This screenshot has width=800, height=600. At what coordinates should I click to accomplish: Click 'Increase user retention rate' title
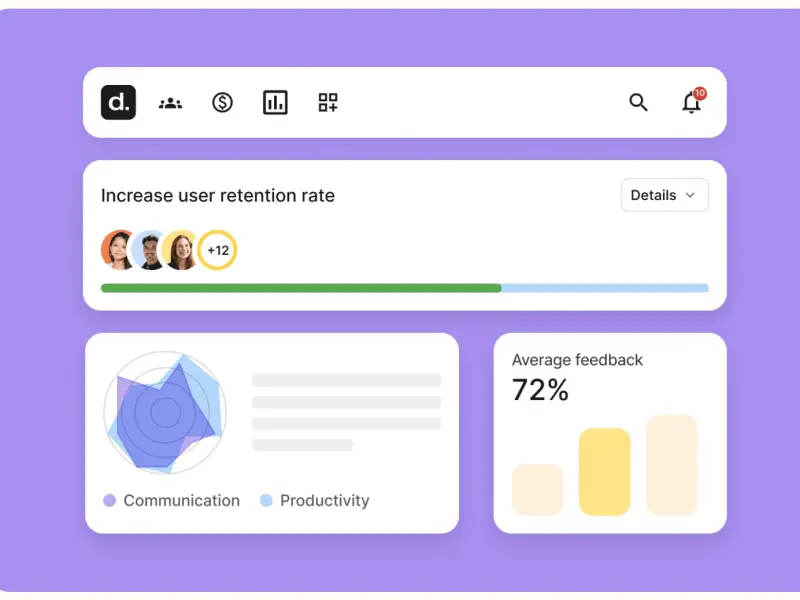pyautogui.click(x=218, y=196)
